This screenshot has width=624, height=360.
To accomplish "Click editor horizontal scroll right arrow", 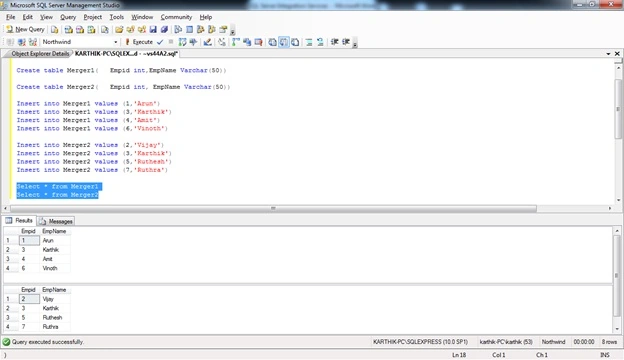I will click(x=610, y=208).
